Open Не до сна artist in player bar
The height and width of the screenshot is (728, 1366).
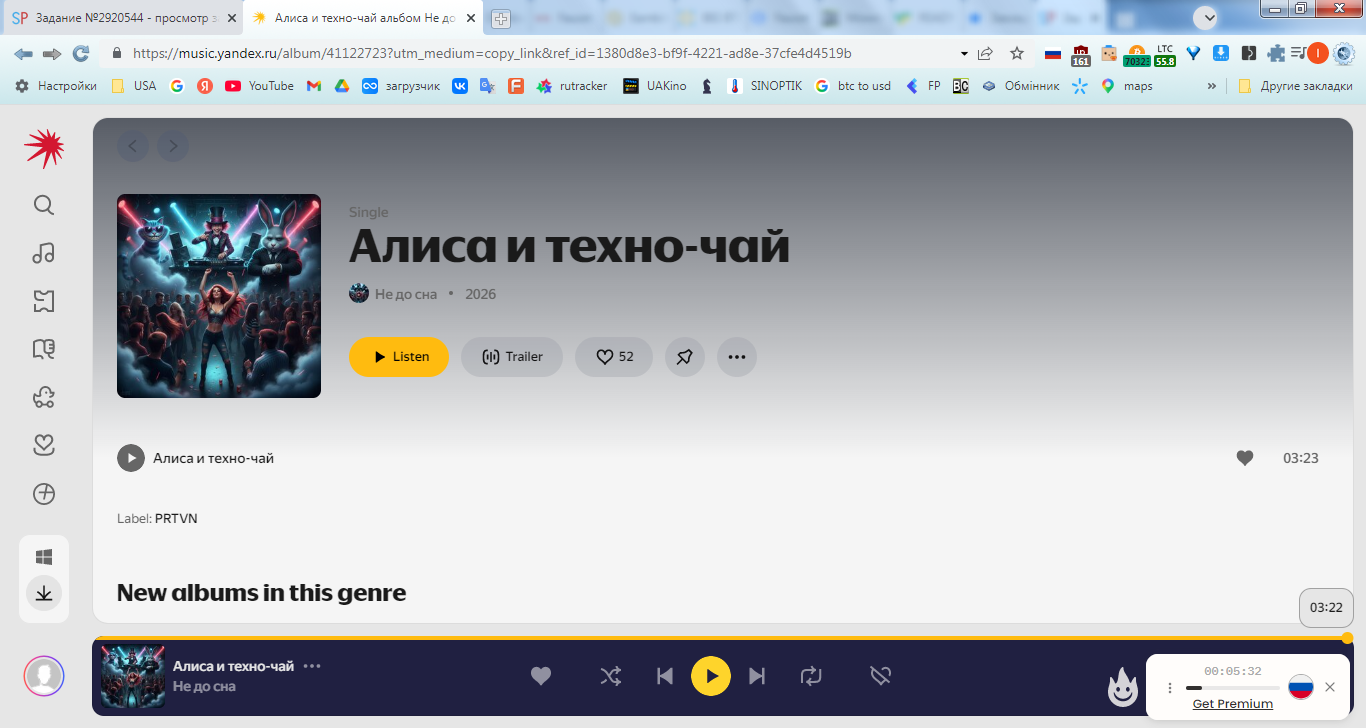[x=204, y=687]
